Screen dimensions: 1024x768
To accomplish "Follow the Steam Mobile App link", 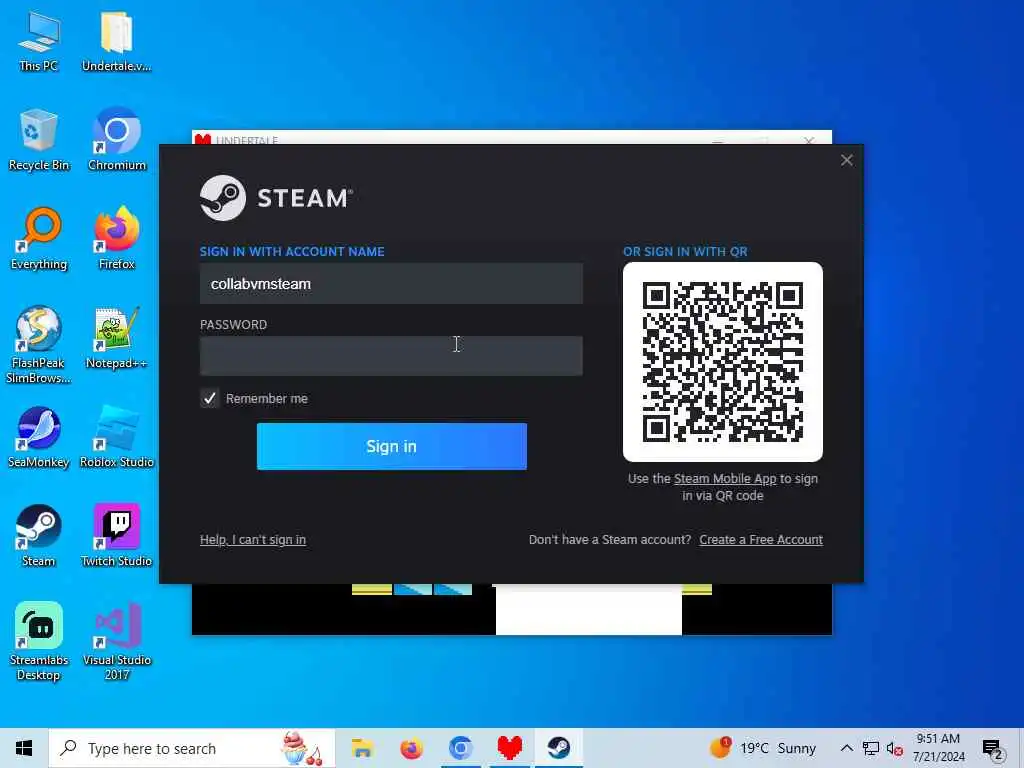I will point(725,479).
